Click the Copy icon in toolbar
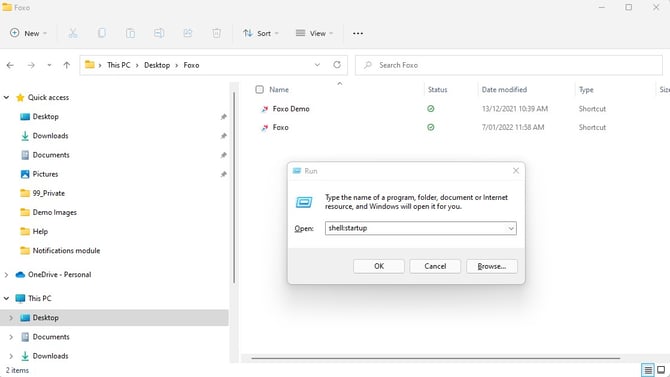Viewport: 670px width, 377px height. pos(102,33)
